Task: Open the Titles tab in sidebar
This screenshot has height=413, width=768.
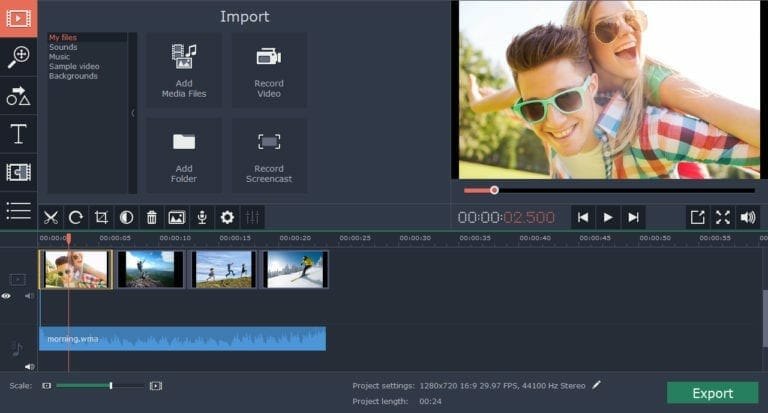Action: coord(18,134)
